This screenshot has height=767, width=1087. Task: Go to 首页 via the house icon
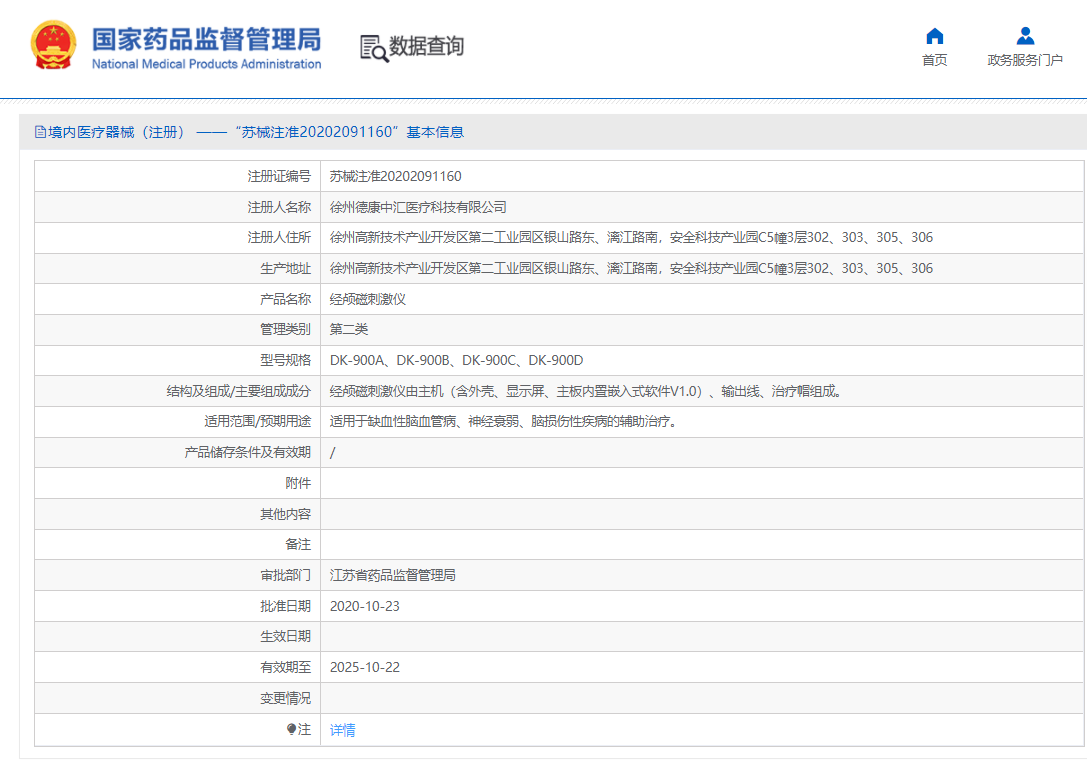pyautogui.click(x=934, y=35)
